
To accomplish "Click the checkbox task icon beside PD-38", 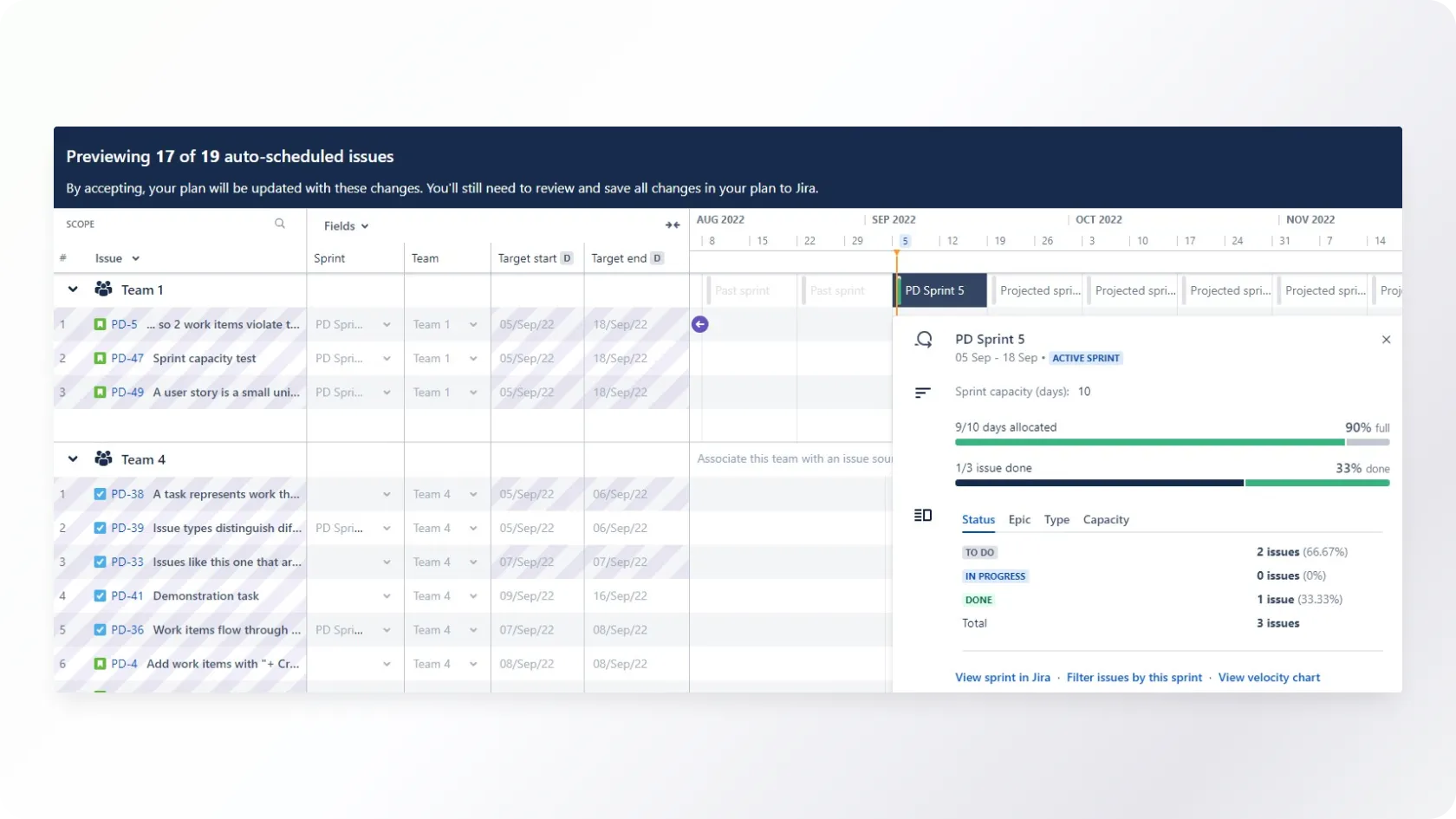I will pyautogui.click(x=100, y=494).
